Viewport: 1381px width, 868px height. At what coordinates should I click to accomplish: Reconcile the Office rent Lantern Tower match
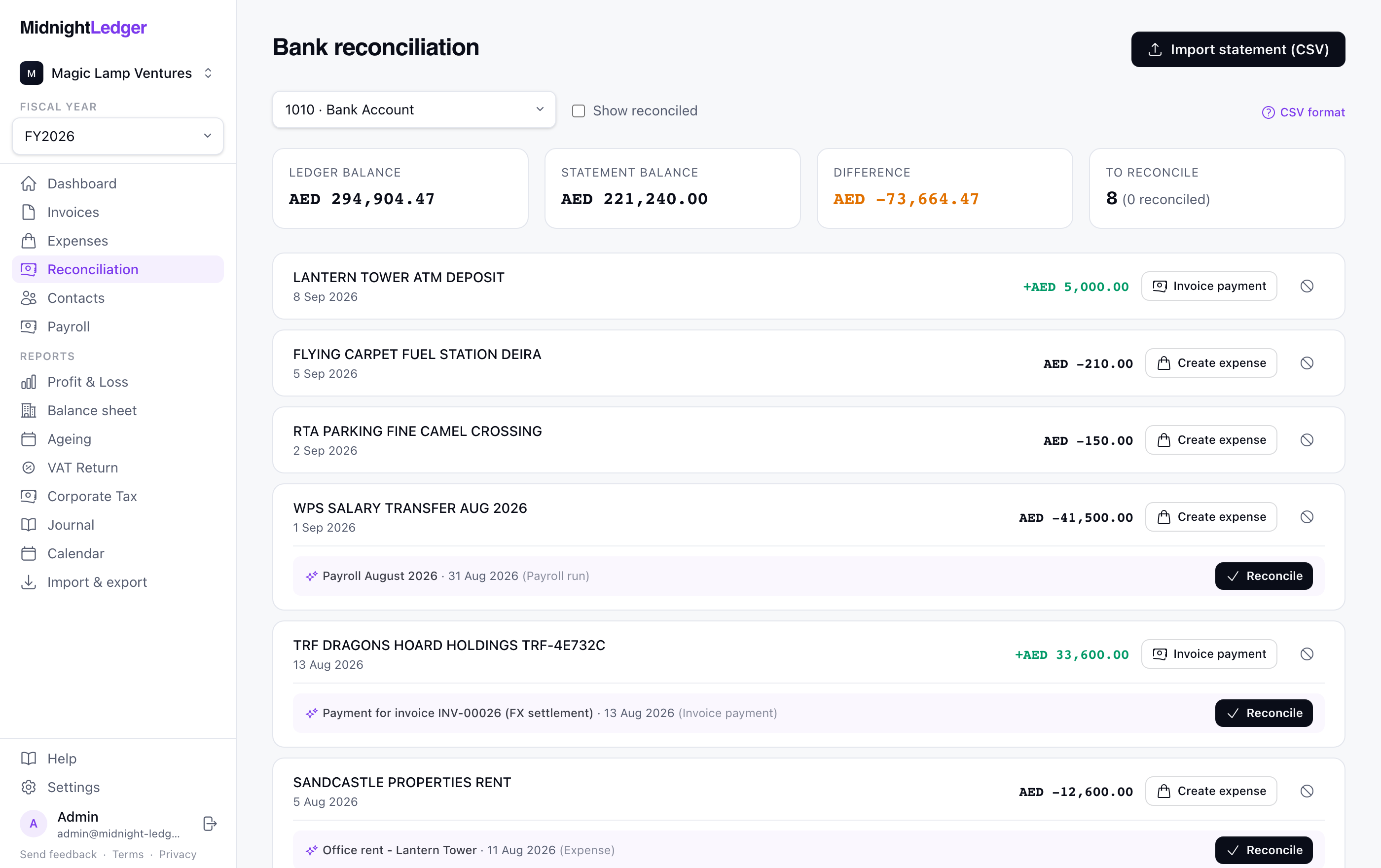(1264, 850)
